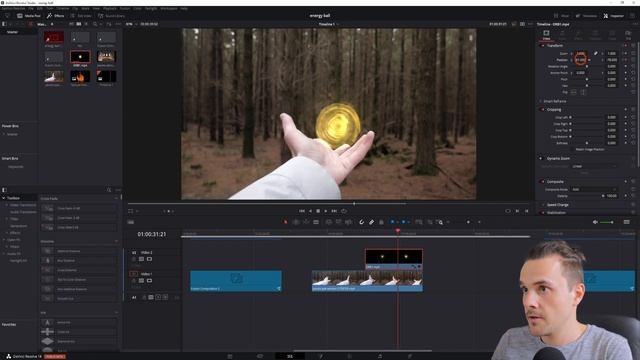Select the Trim Edit mode tool

[x=296, y=222]
